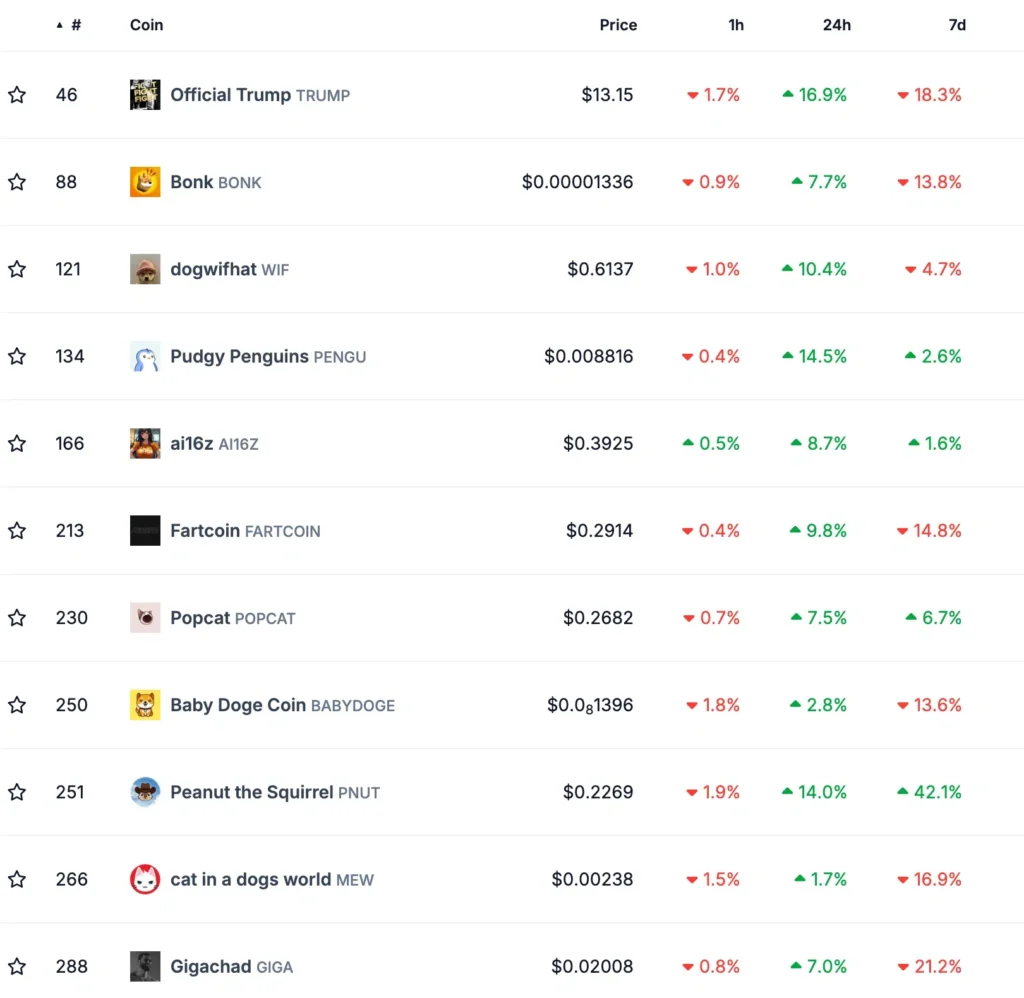1024x998 pixels.
Task: Click Peanut the Squirrel 42.1% 7d value
Action: tap(929, 792)
